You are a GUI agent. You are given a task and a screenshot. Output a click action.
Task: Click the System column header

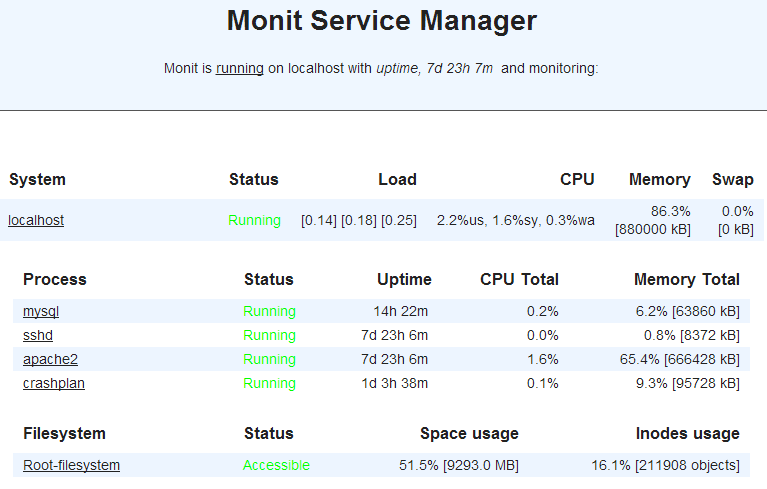click(37, 179)
